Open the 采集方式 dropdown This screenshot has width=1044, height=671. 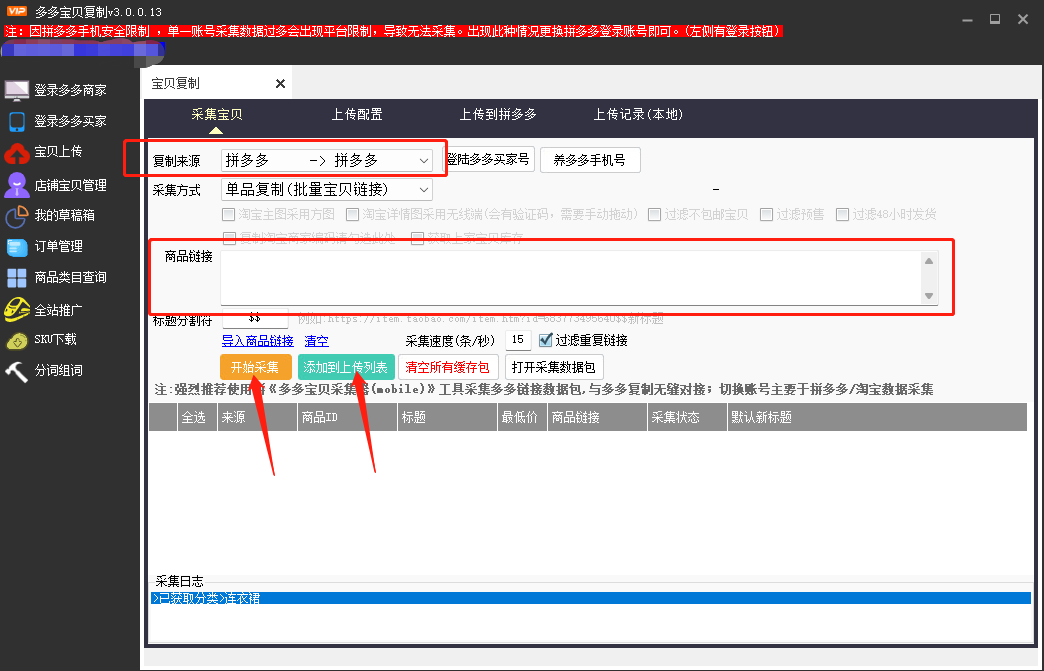pyautogui.click(x=327, y=190)
